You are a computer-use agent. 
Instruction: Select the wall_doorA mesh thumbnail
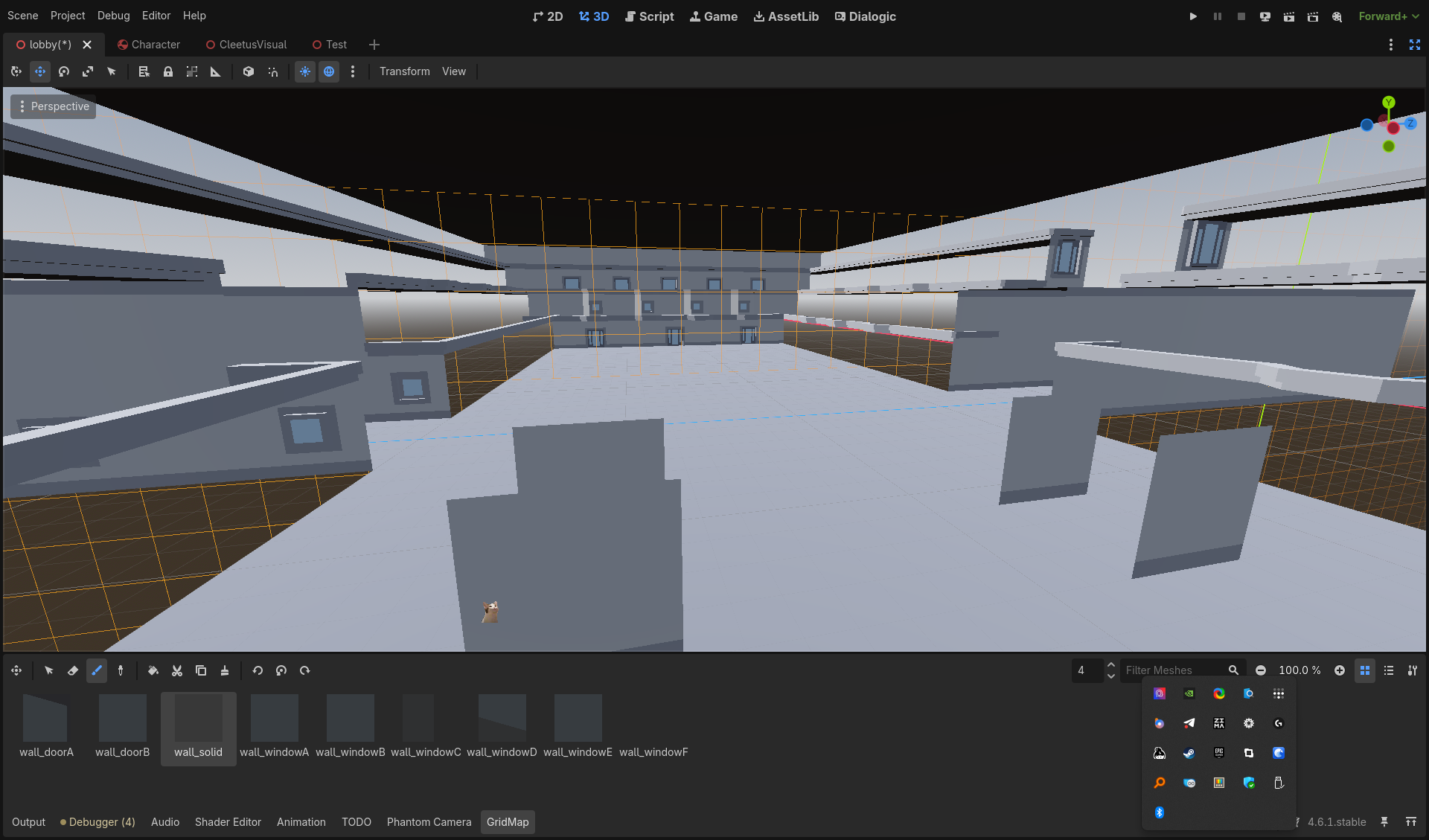click(x=46, y=728)
